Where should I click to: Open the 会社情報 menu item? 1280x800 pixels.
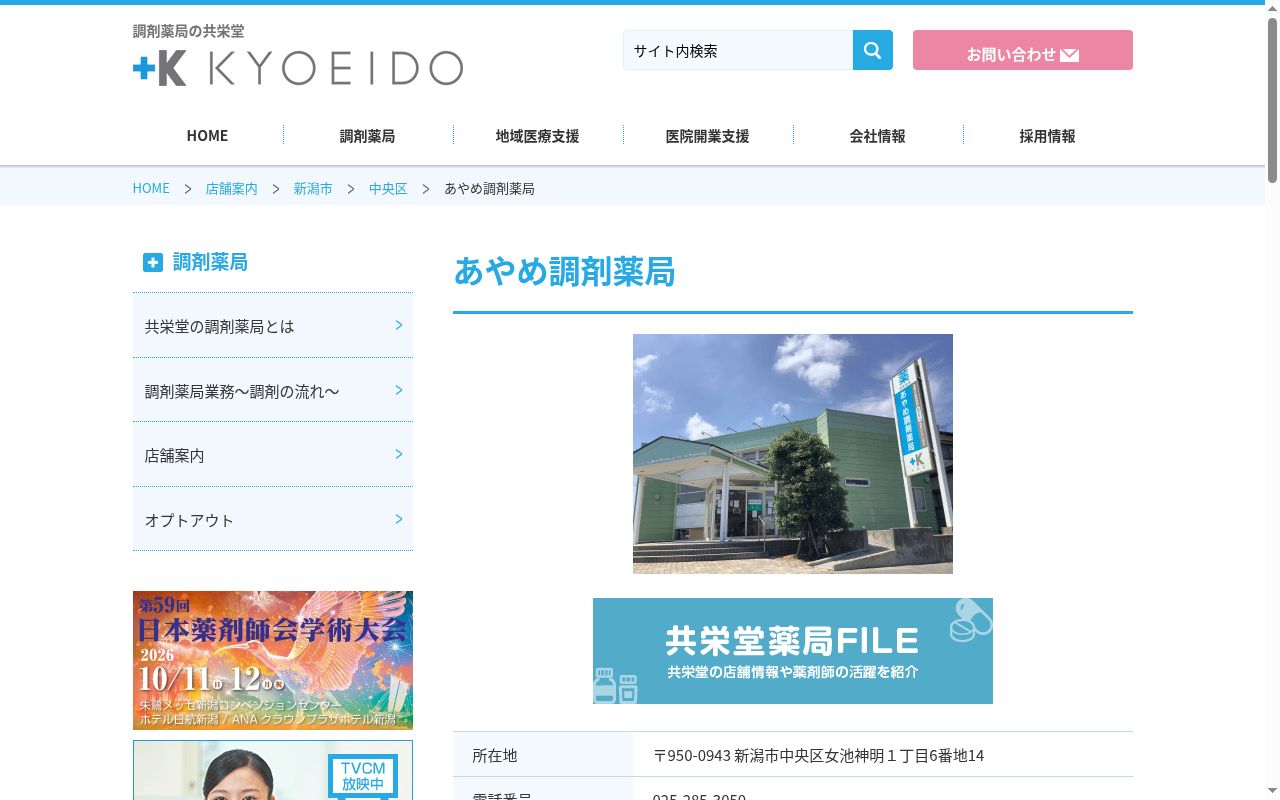click(877, 135)
